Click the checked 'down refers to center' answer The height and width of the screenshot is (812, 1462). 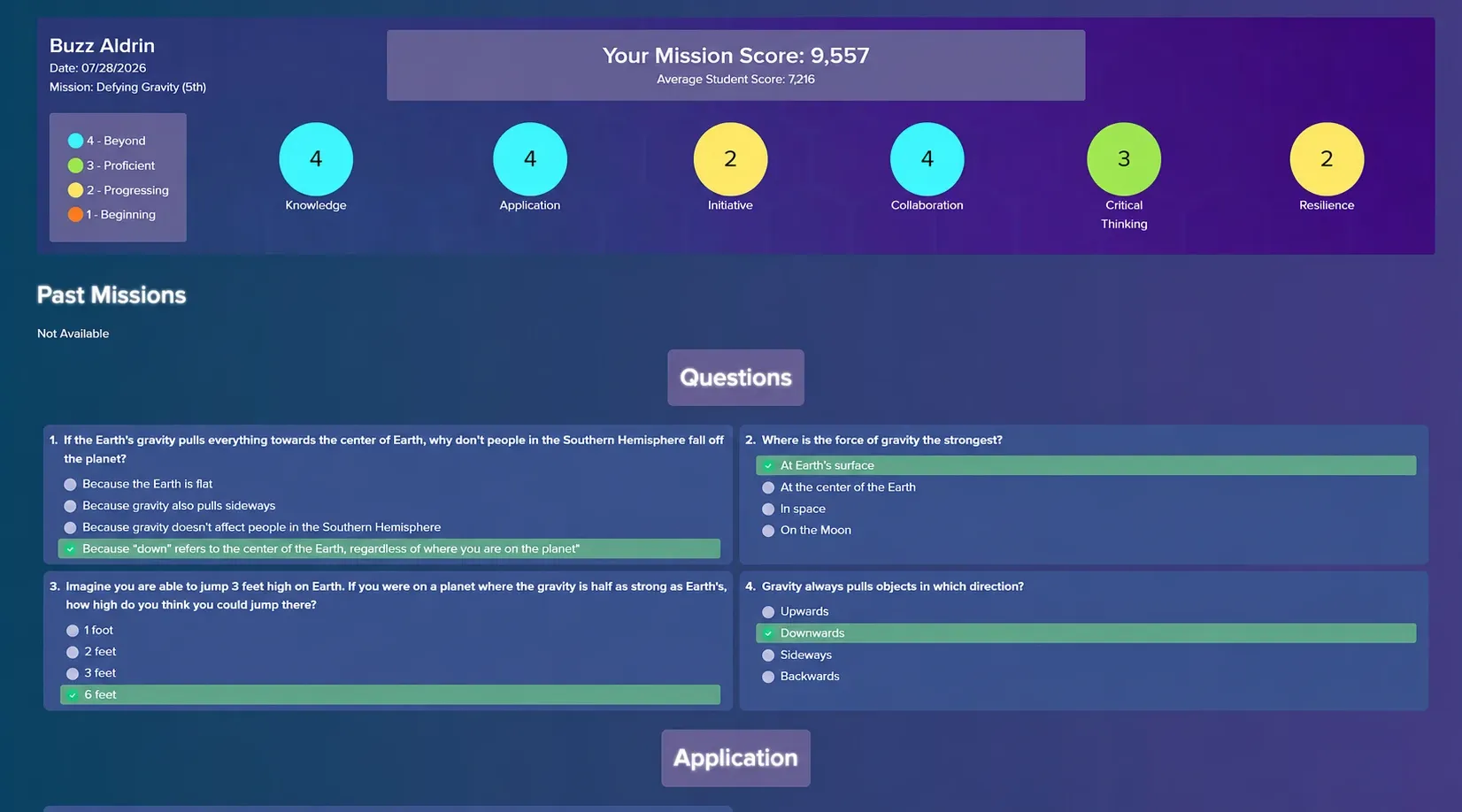coord(389,549)
